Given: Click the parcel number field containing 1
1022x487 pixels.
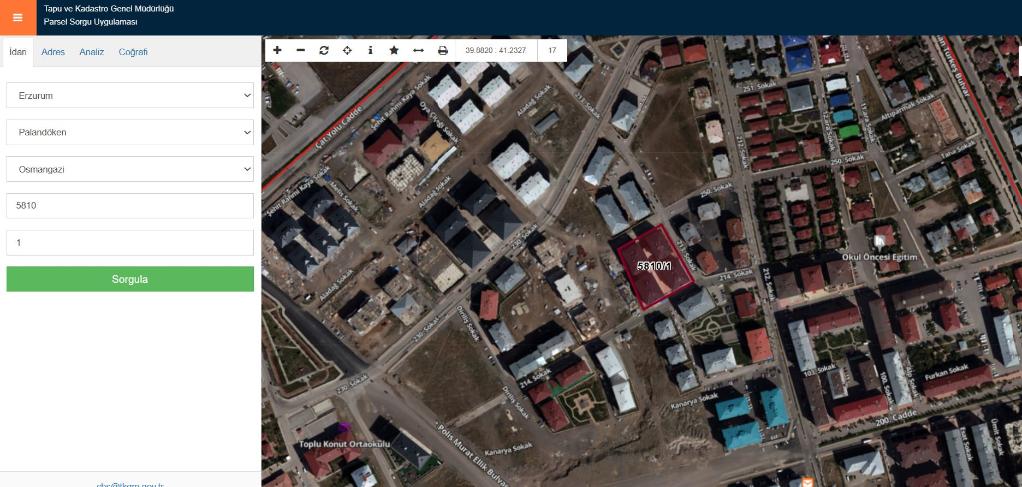Looking at the screenshot, I should pos(130,243).
